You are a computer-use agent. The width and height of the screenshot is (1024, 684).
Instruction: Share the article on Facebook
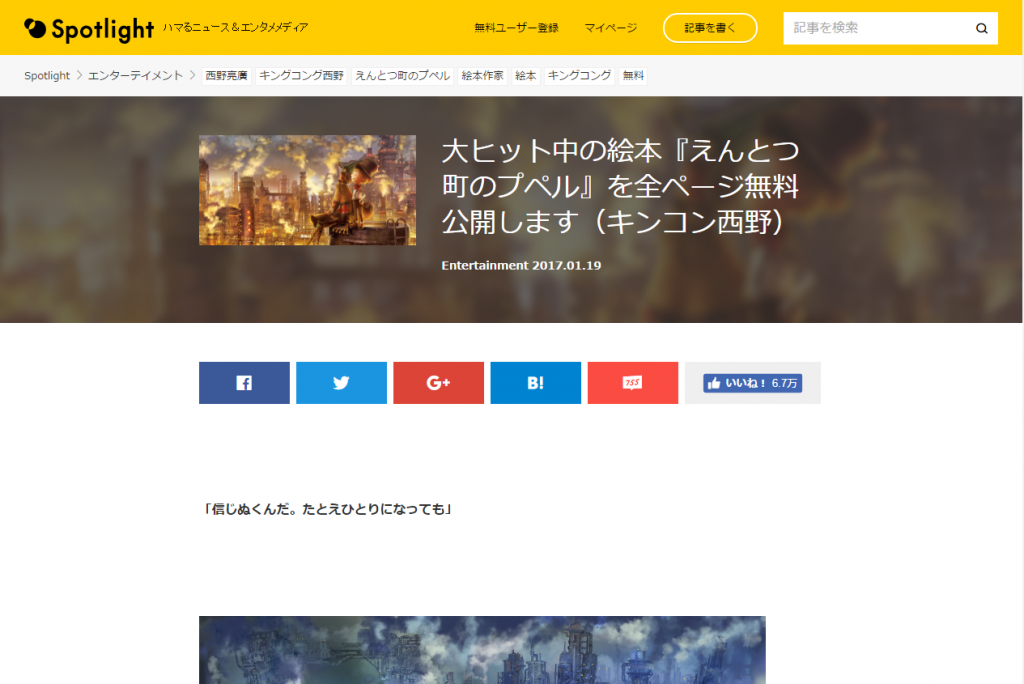(x=244, y=383)
